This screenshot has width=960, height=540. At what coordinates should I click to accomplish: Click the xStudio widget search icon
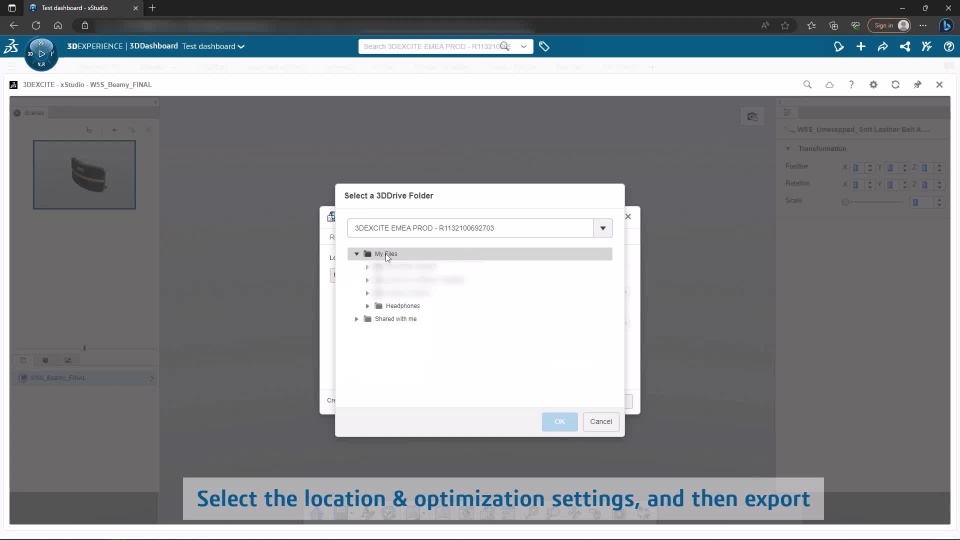[808, 84]
